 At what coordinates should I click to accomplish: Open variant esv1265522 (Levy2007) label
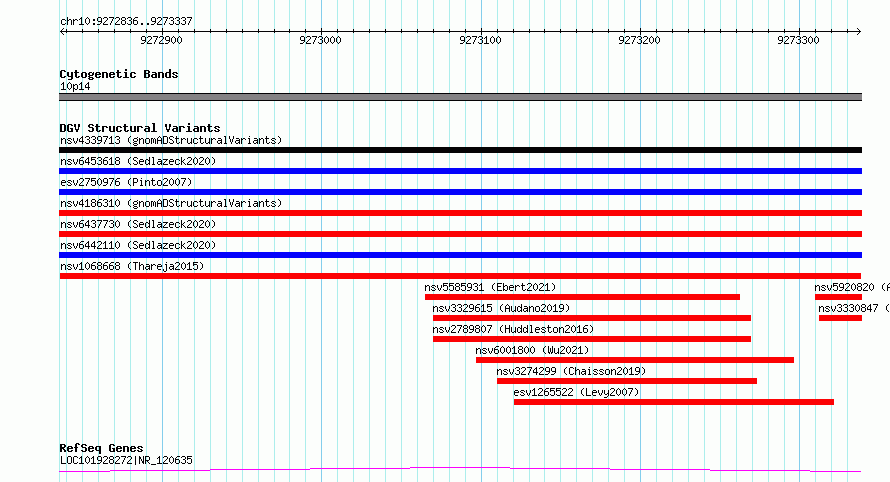pyautogui.click(x=576, y=392)
